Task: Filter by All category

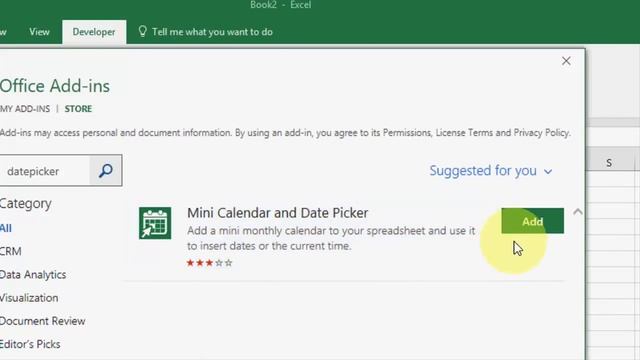Action: click(x=5, y=228)
